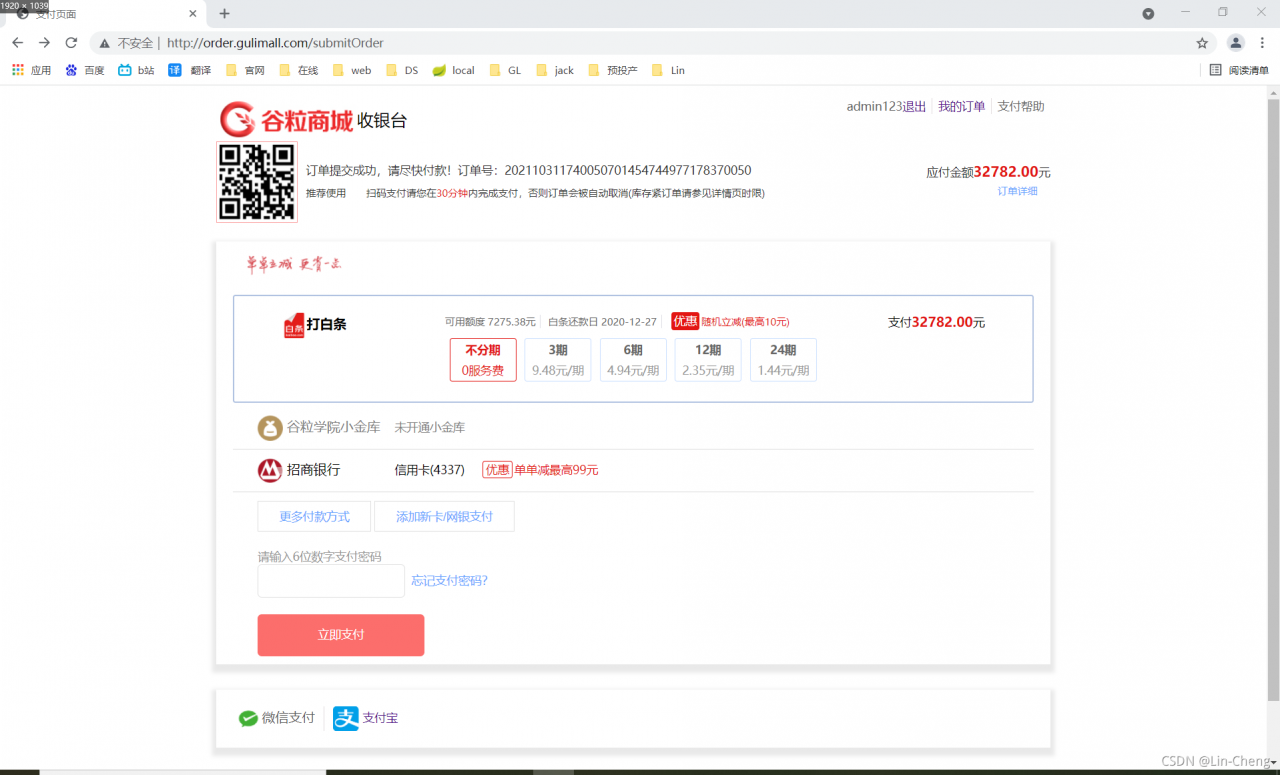The image size is (1280, 775).
Task: Open the b站 bookmark
Action: pos(137,70)
